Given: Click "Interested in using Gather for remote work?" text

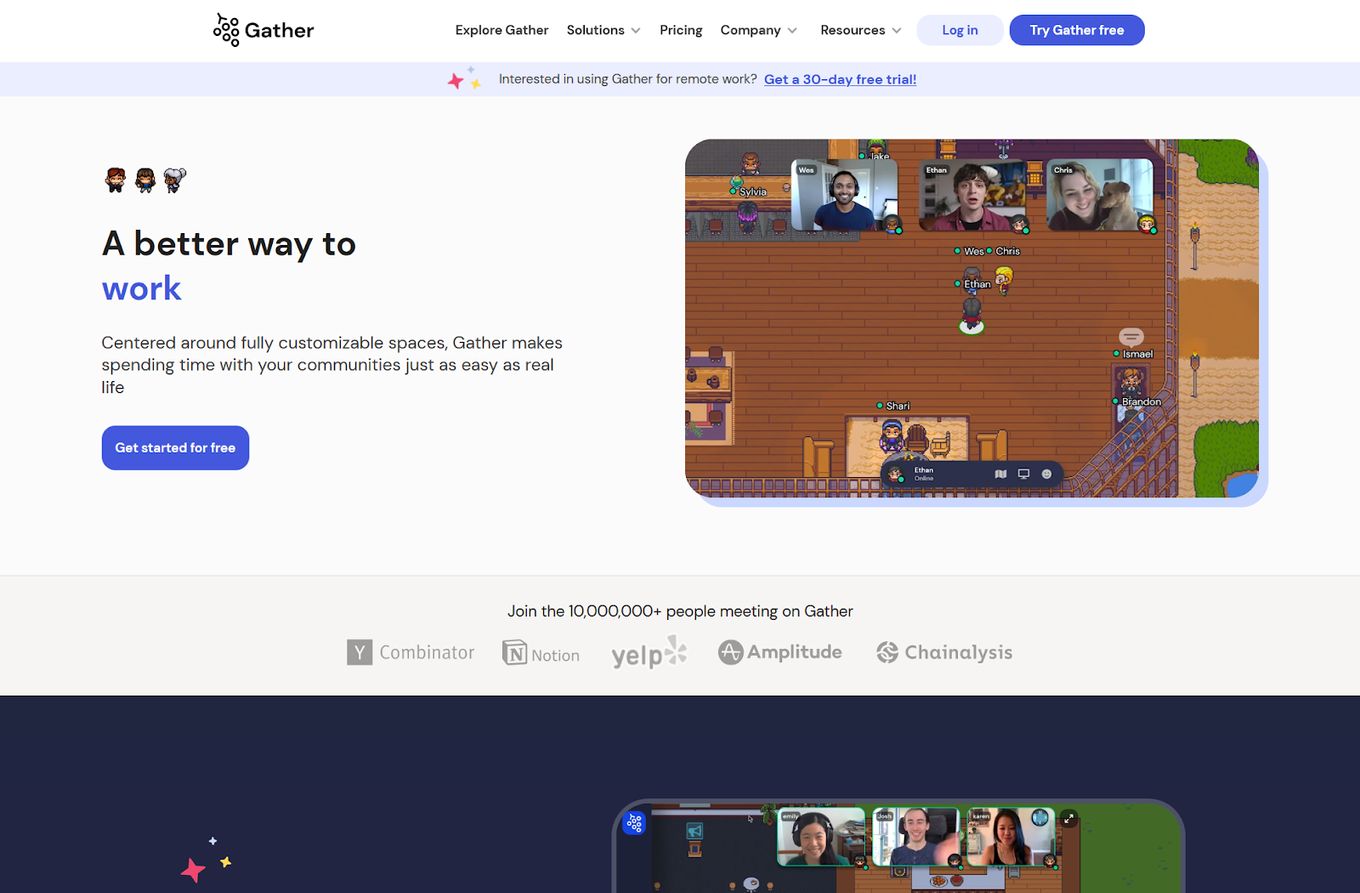Looking at the screenshot, I should (628, 79).
